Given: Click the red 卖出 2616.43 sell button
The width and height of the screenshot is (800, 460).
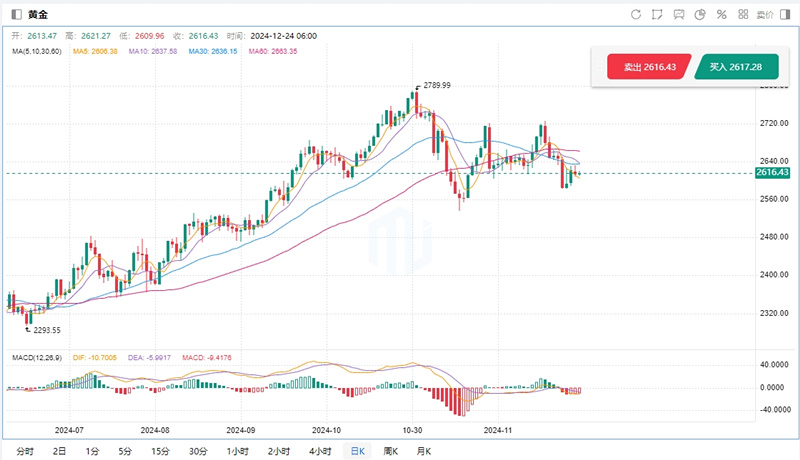Looking at the screenshot, I should click(649, 67).
